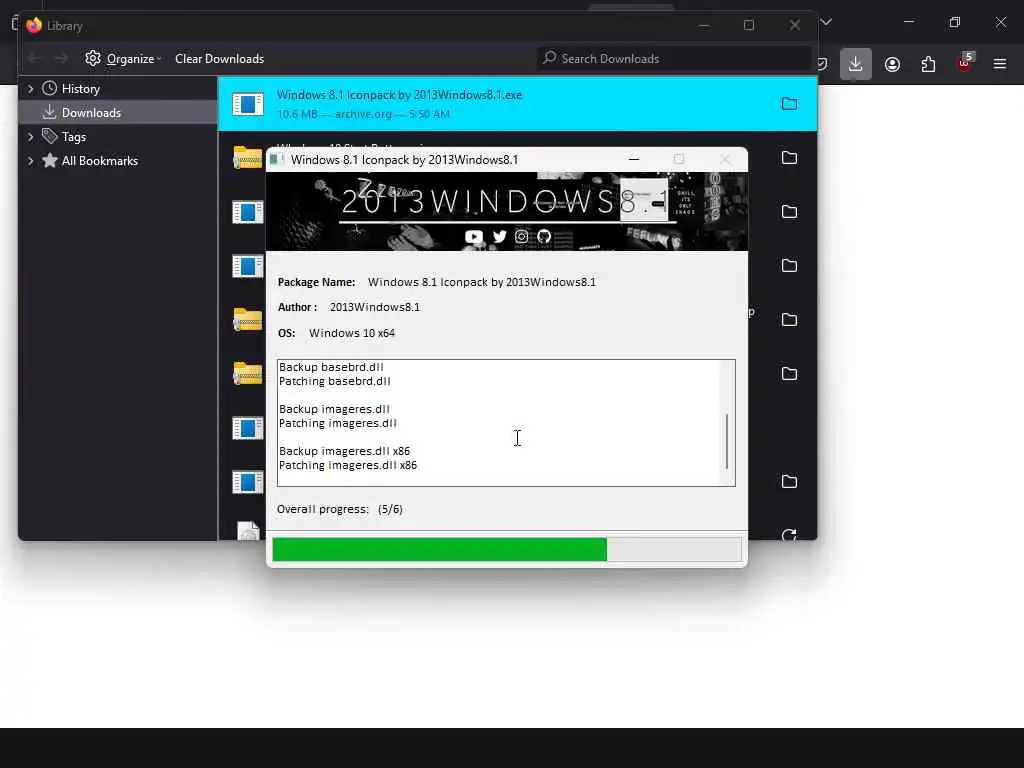
Task: Open the GitHub icon in installer banner
Action: (544, 236)
